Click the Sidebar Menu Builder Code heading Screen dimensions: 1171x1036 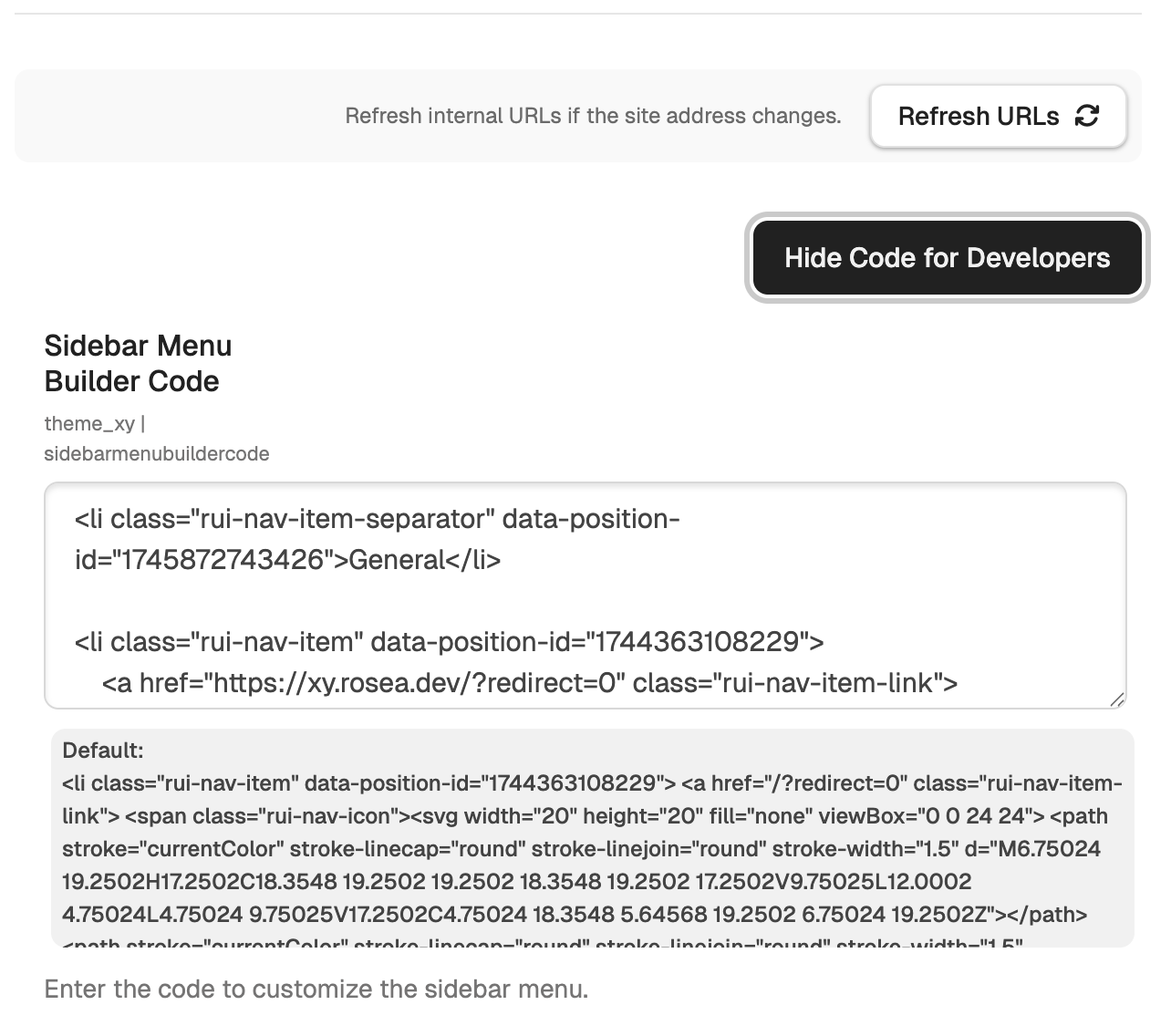138,363
